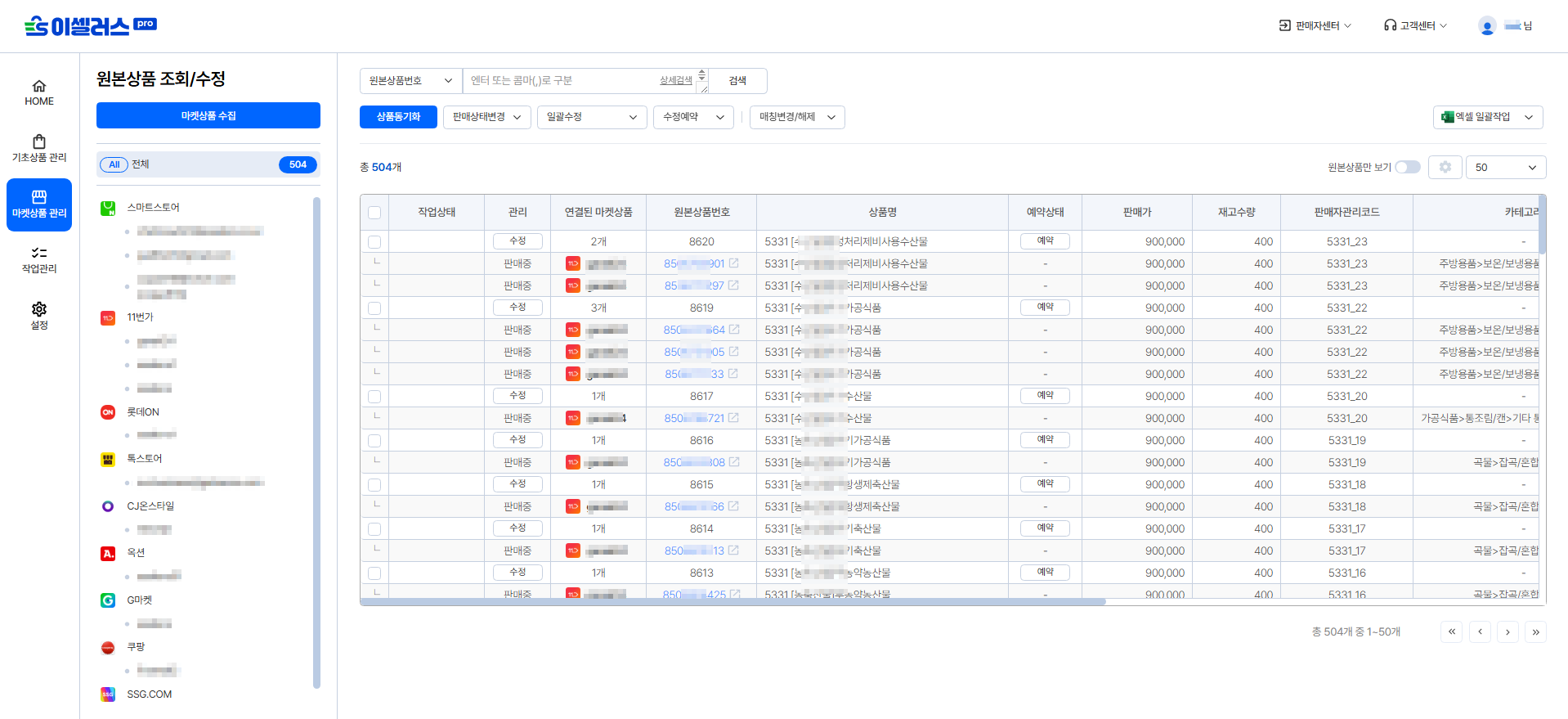Image resolution: width=1568 pixels, height=719 pixels.
Task: Click 예약 button in row 8619
Action: click(x=1045, y=308)
